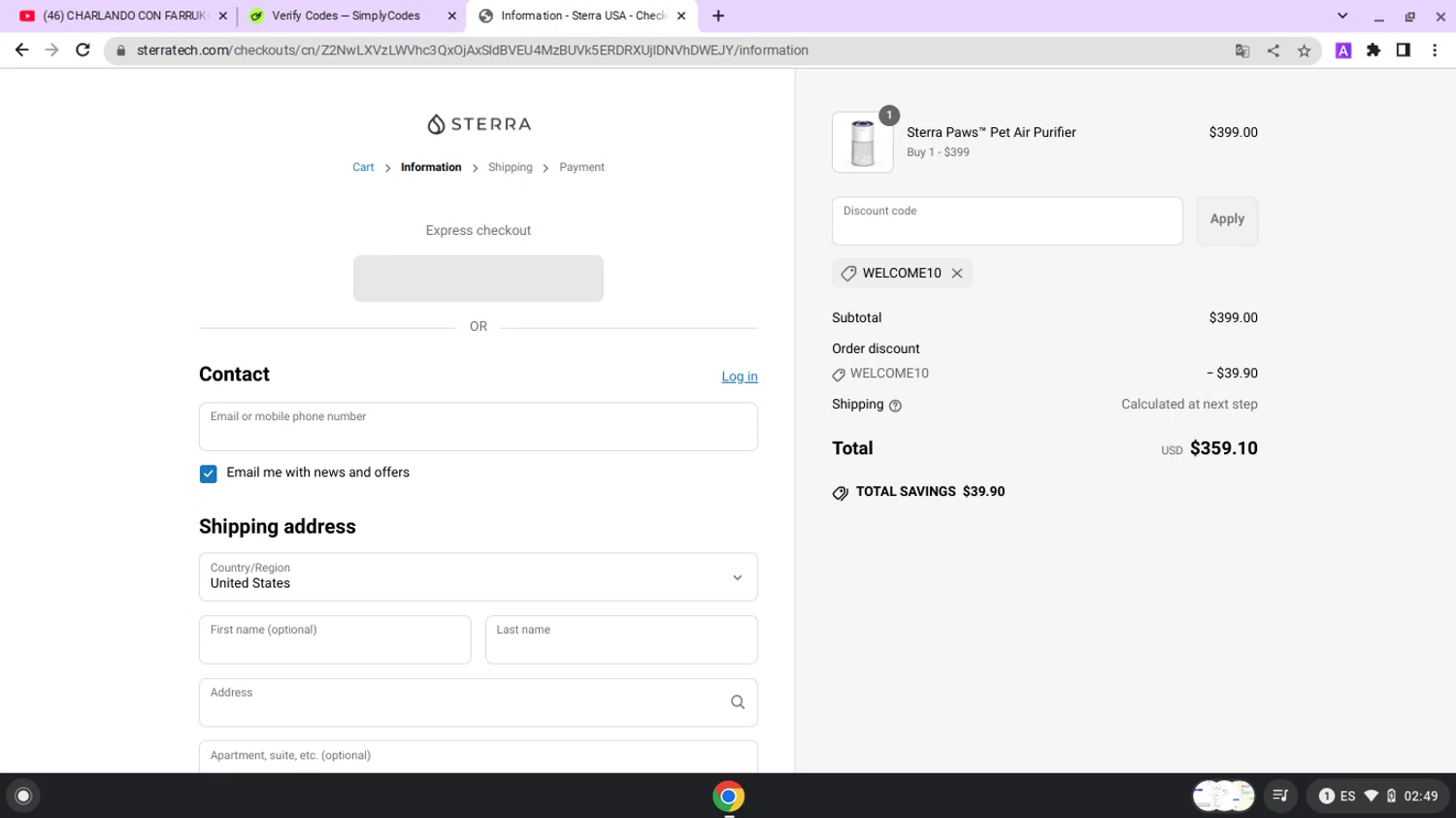Screen dimensions: 1456x818
Task: Click the address search magnifier icon
Action: pyautogui.click(x=738, y=703)
